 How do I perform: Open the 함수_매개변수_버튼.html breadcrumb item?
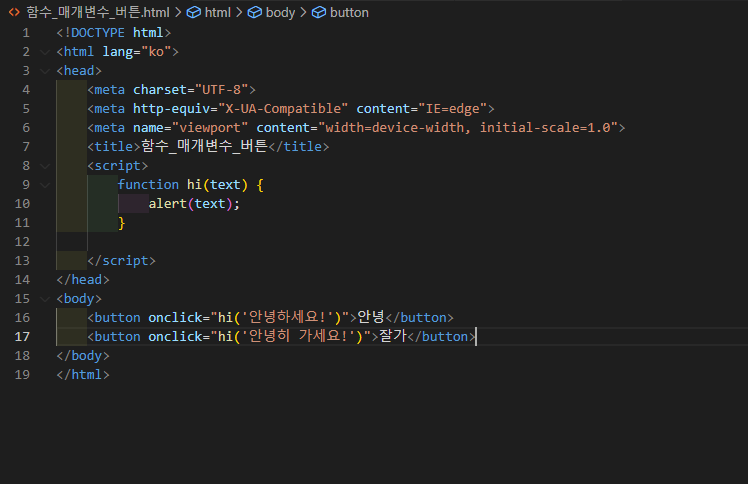98,12
